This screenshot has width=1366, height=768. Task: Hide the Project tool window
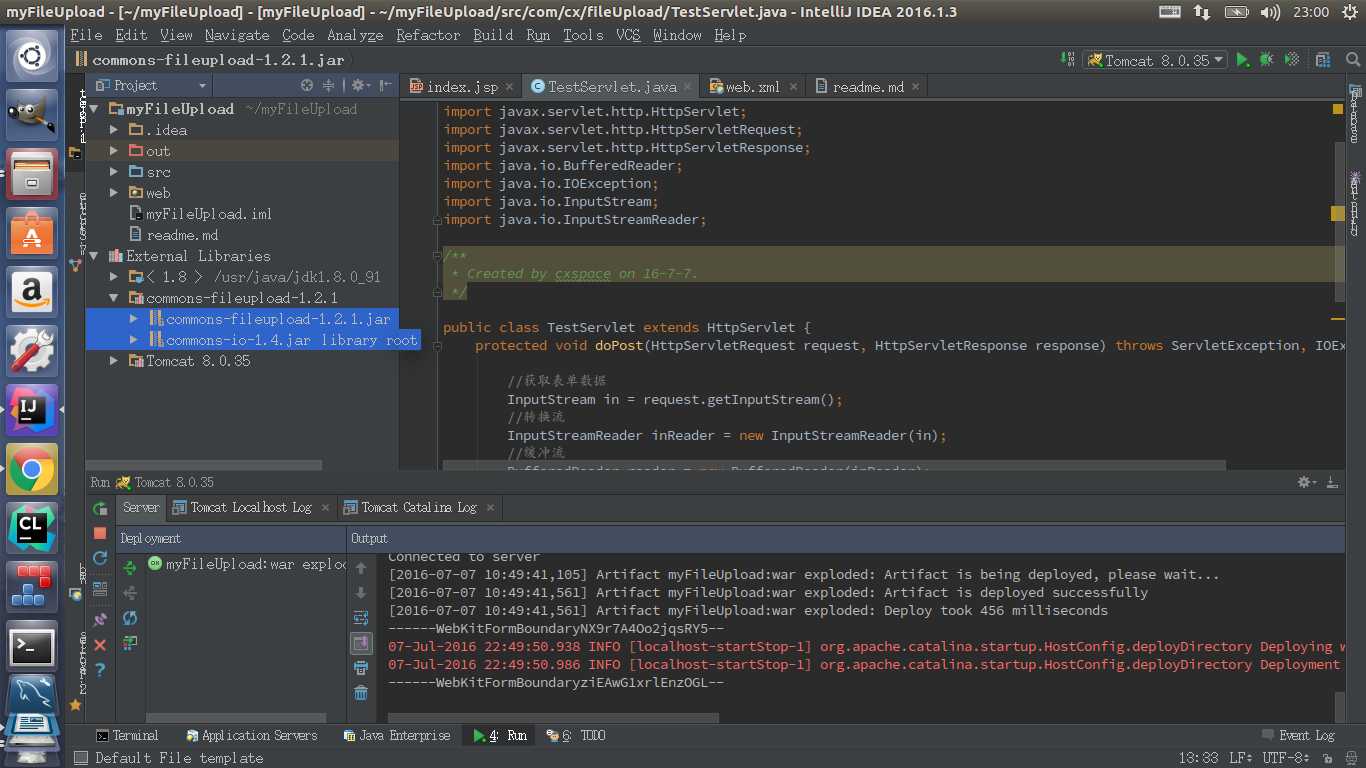(384, 86)
